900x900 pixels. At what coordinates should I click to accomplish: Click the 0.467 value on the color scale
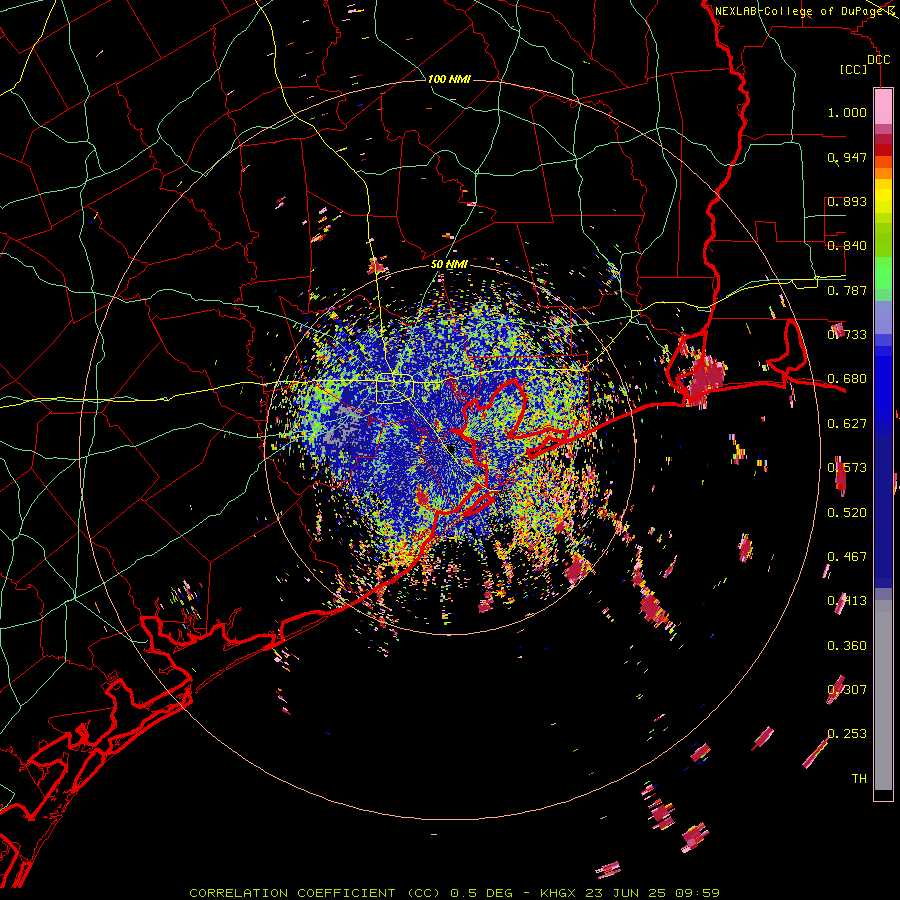click(x=847, y=557)
